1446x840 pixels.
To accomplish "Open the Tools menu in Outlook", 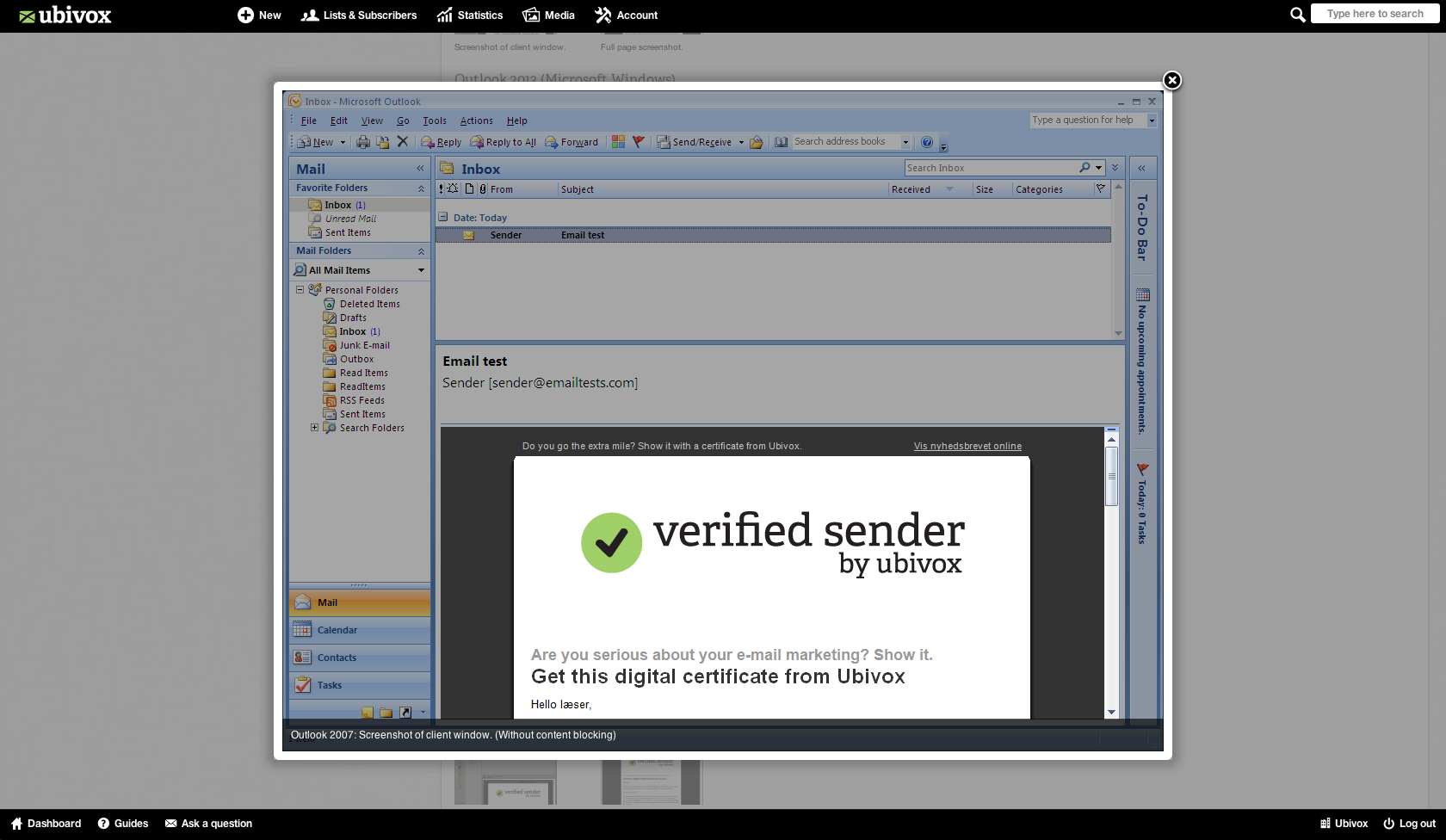I will click(435, 121).
